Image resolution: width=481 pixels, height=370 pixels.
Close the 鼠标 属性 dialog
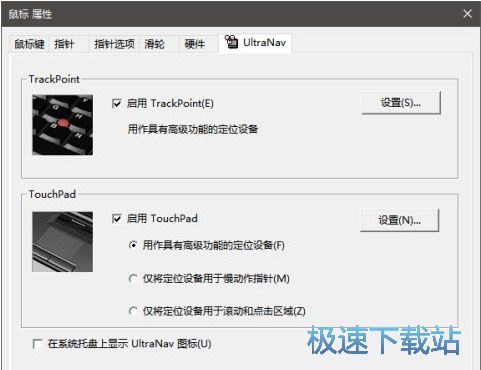[x=467, y=14]
